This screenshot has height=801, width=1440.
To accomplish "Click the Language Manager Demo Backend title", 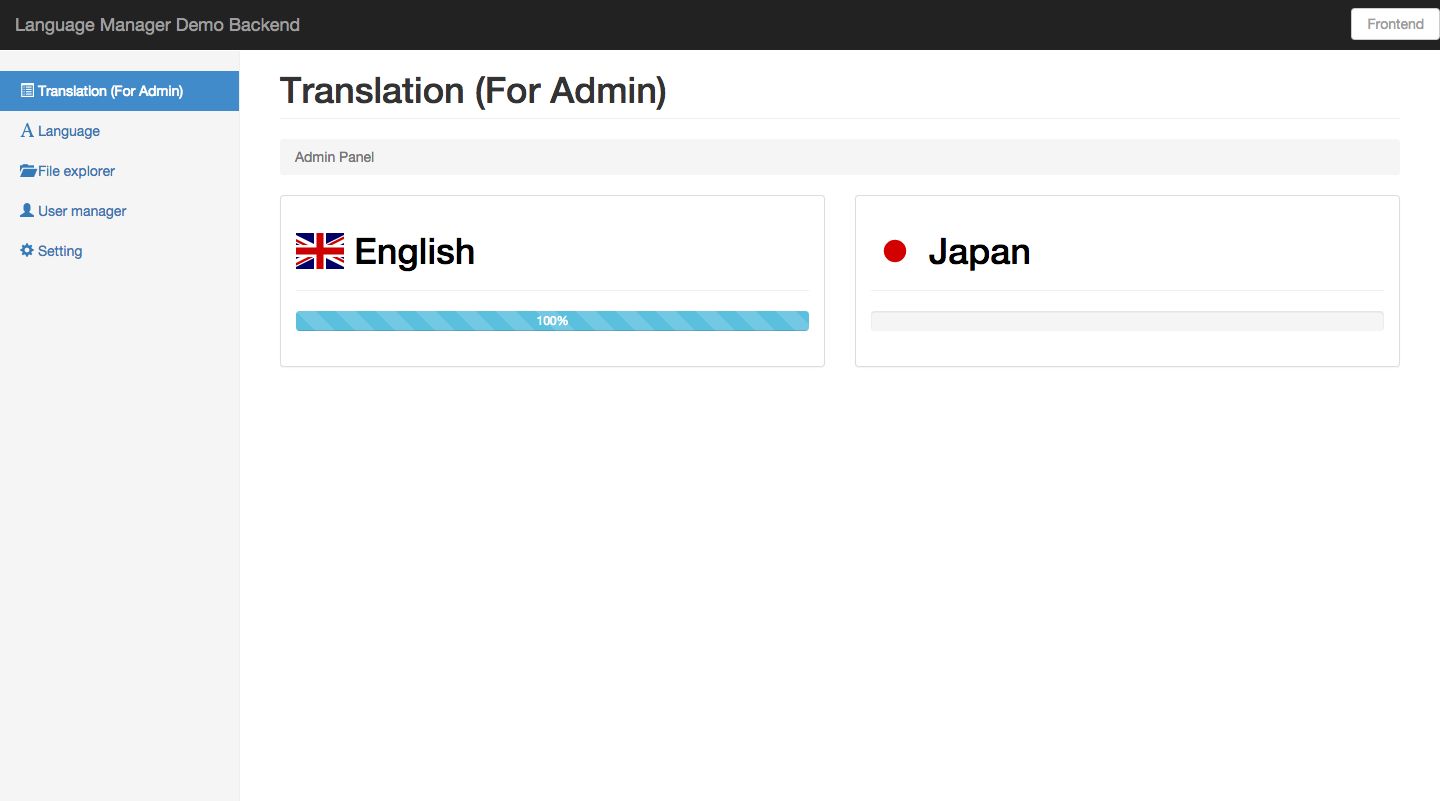I will tap(157, 25).
